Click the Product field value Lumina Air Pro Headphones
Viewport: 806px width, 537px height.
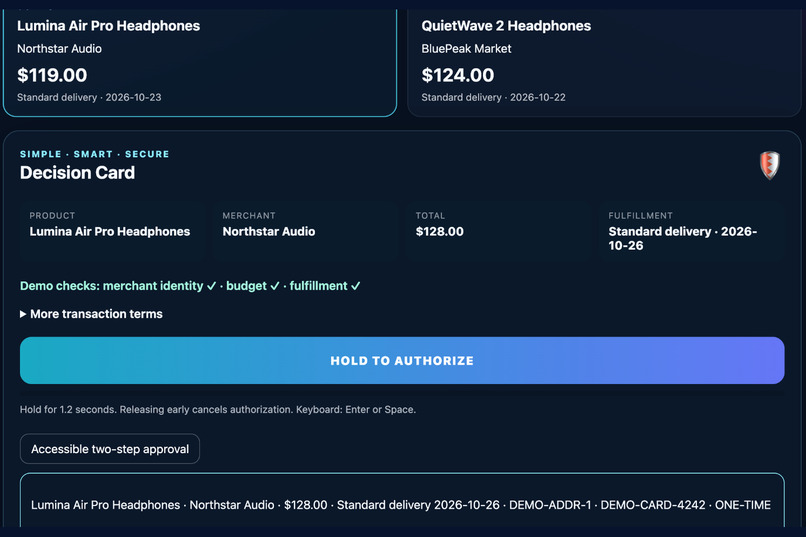109,232
